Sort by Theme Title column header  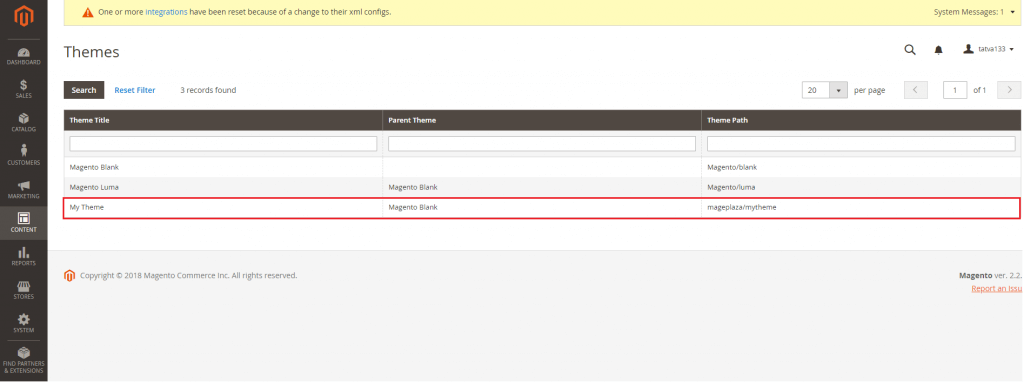223,120
